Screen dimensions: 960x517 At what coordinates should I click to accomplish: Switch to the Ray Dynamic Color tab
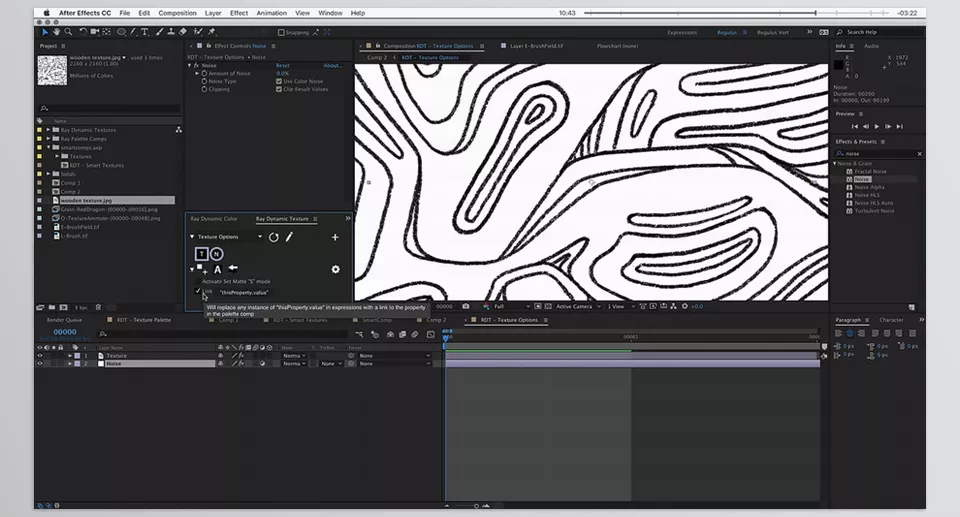click(x=214, y=219)
